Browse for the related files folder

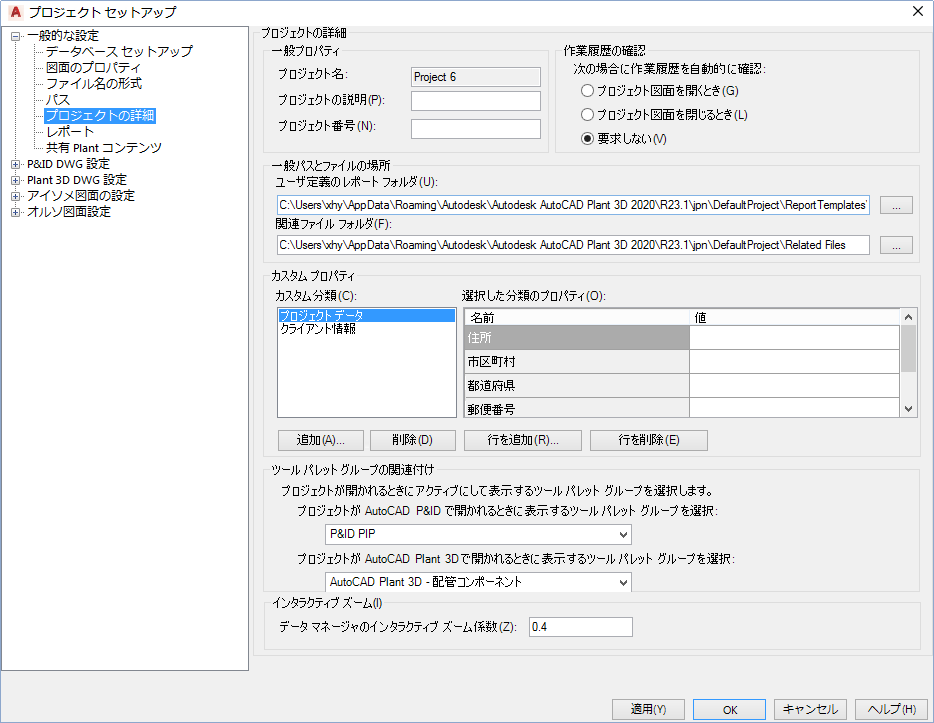pyautogui.click(x=896, y=245)
